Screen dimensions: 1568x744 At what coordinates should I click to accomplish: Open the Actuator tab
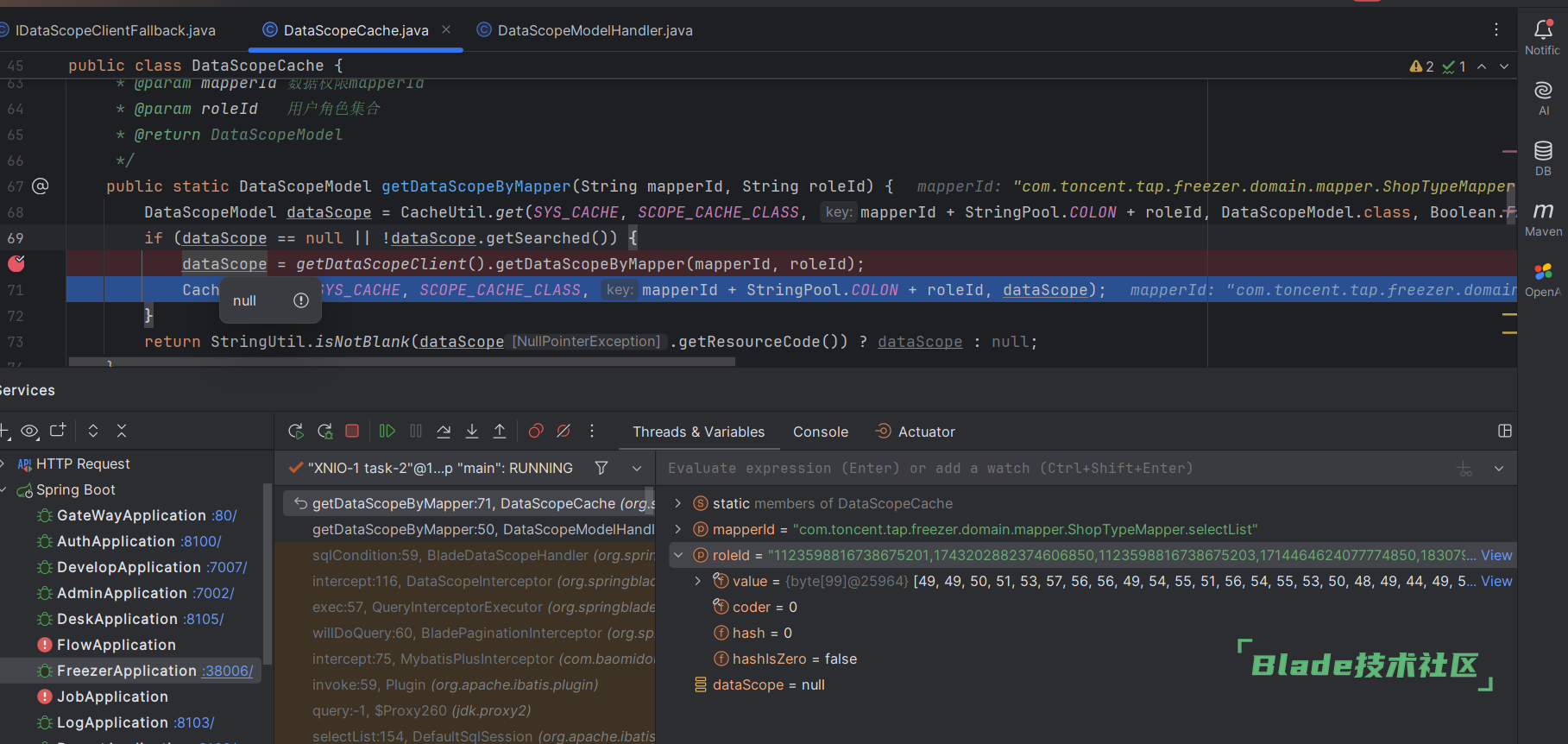pos(916,432)
